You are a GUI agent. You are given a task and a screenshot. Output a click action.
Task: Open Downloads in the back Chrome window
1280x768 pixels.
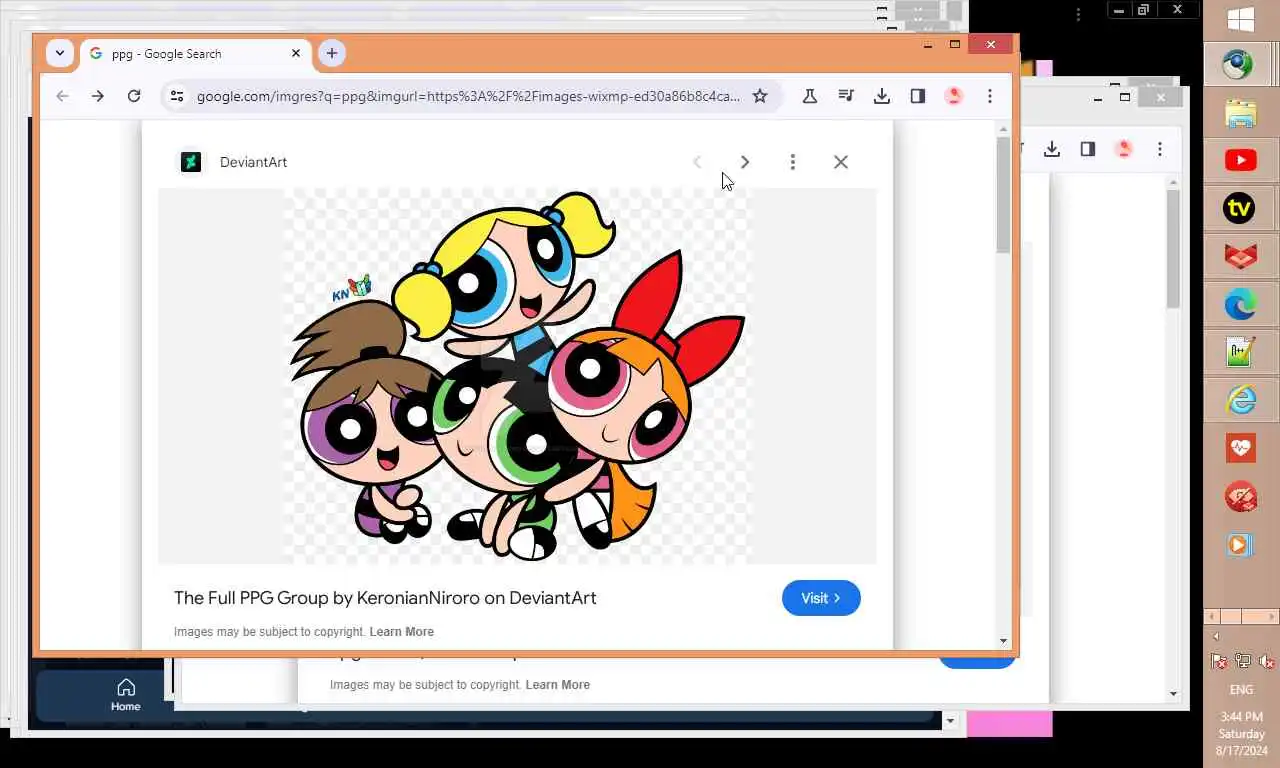tap(1051, 149)
